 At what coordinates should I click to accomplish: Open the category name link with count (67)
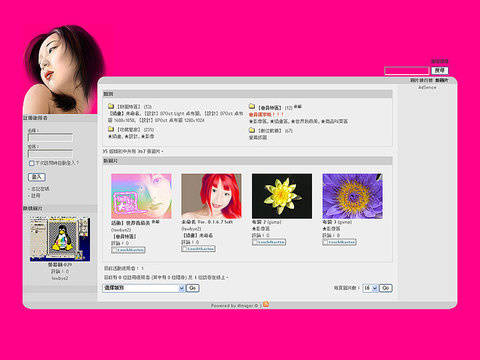coord(270,131)
